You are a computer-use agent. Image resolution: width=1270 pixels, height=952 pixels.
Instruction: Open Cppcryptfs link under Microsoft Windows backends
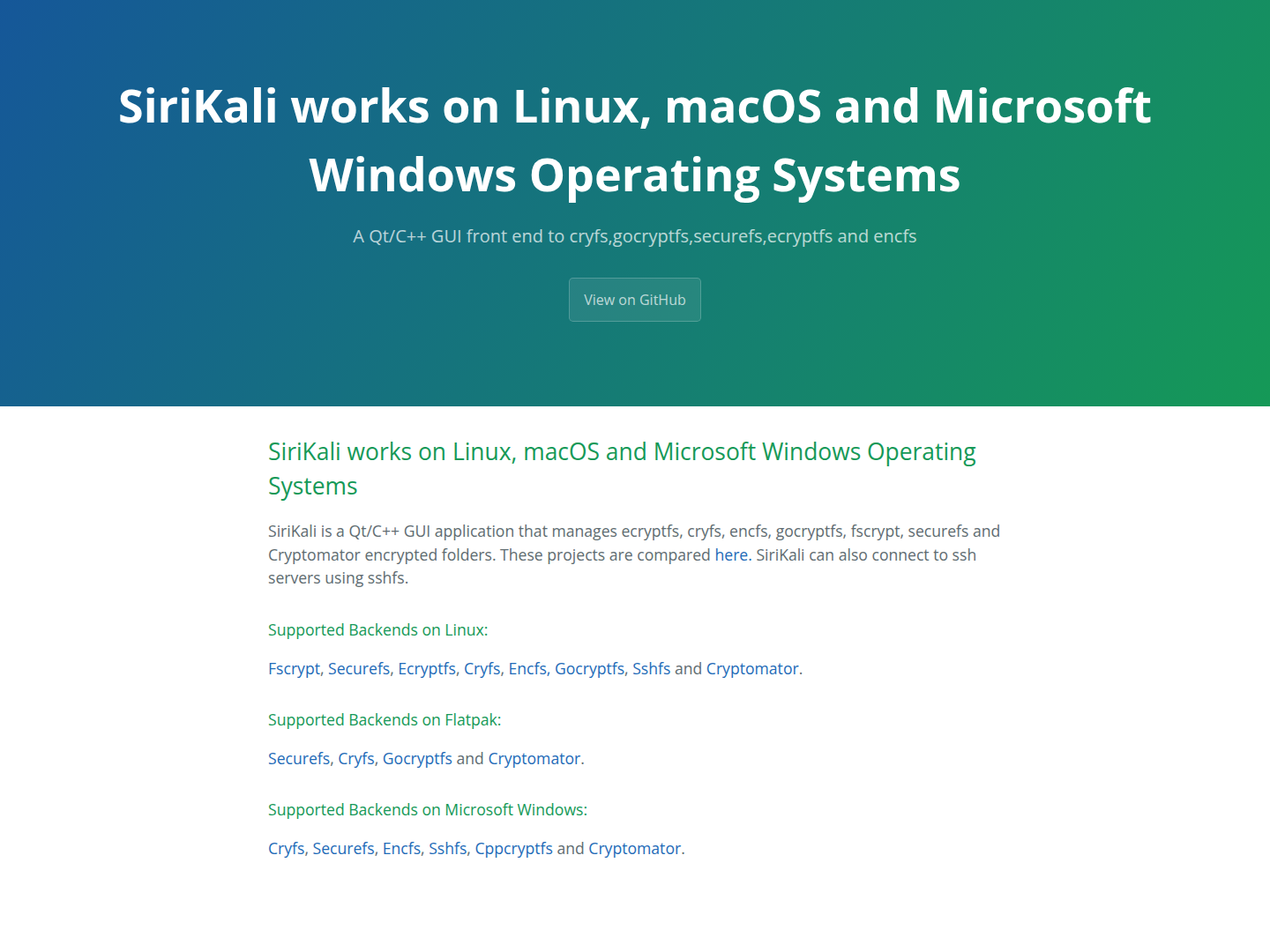click(x=514, y=849)
